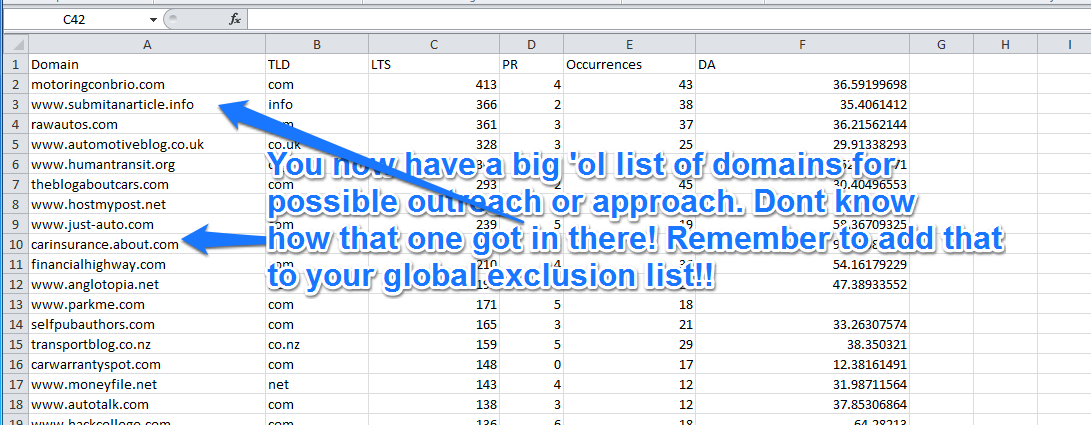The width and height of the screenshot is (1091, 425).
Task: Open the Name Box dropdown arrow
Action: point(153,19)
